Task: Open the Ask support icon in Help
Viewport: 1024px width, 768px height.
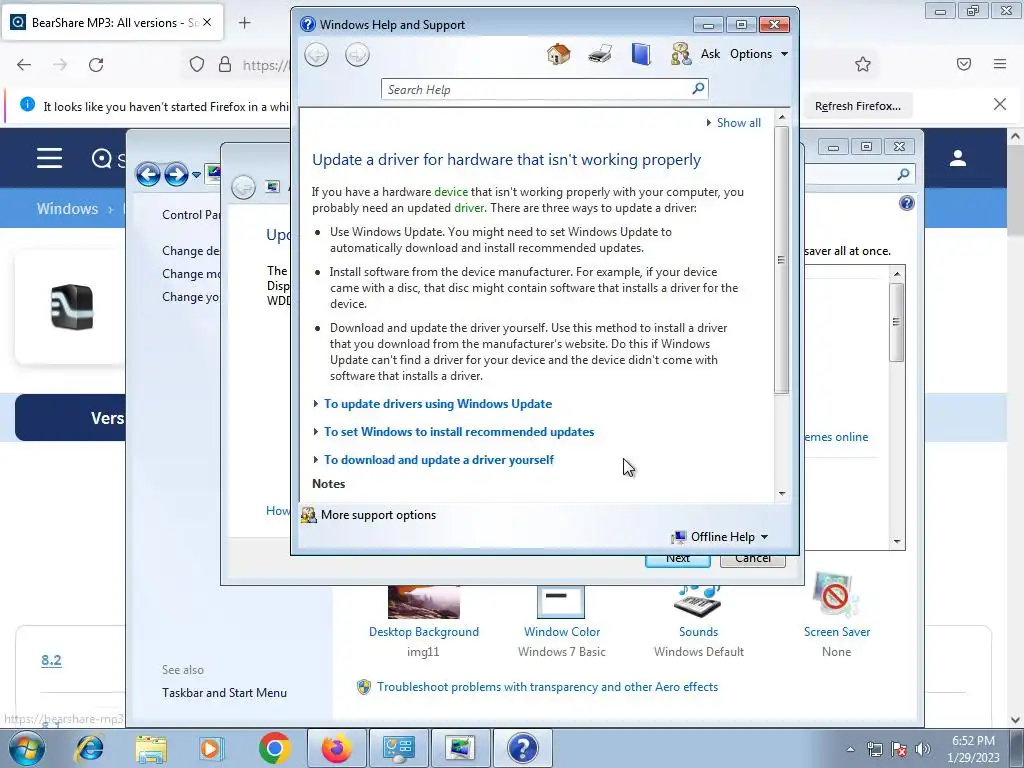Action: tap(681, 54)
